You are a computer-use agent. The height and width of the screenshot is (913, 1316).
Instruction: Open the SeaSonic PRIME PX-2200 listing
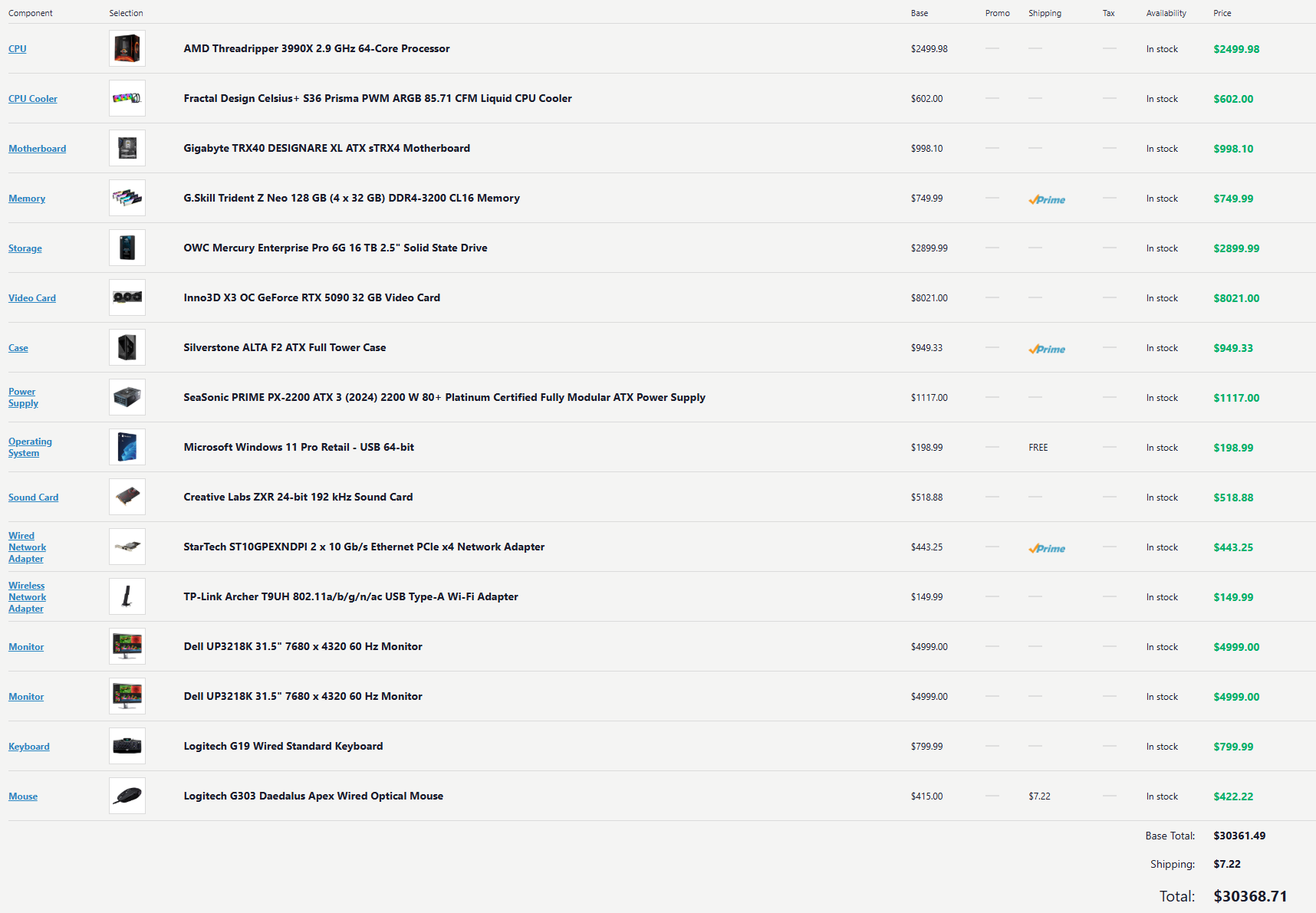[445, 397]
